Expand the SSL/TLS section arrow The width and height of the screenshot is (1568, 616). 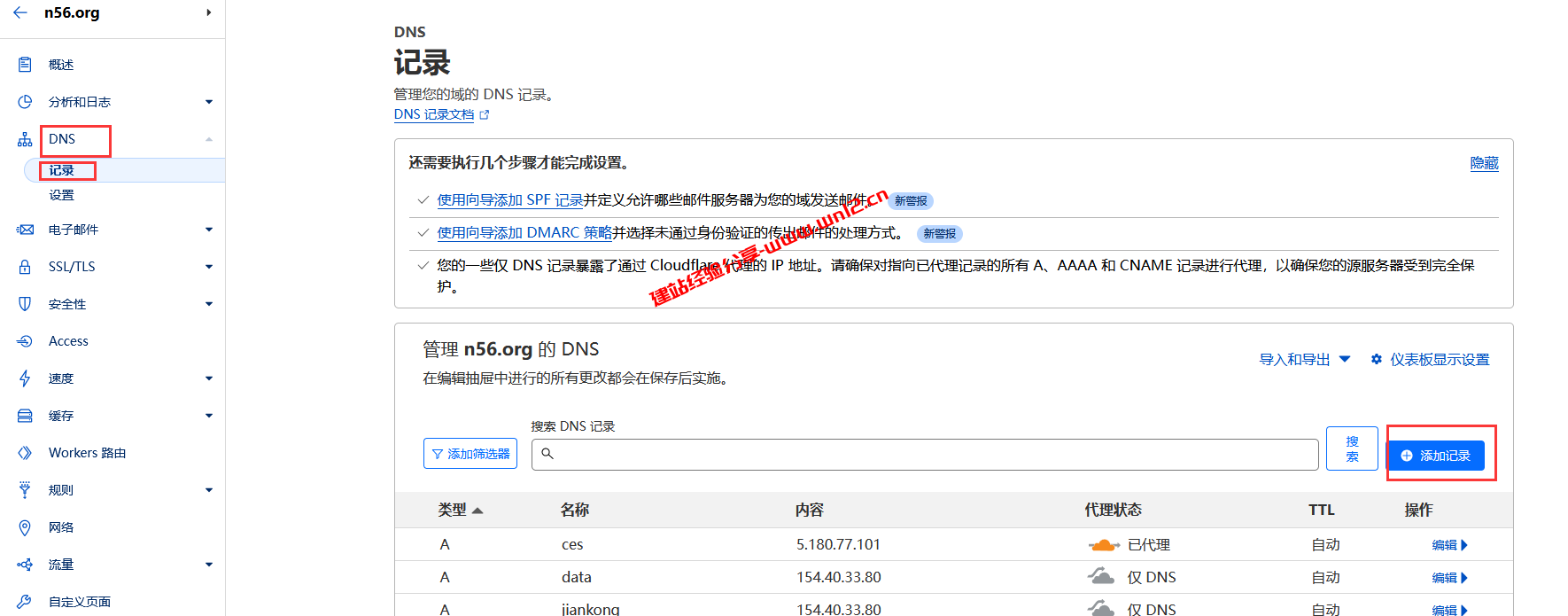[x=209, y=267]
